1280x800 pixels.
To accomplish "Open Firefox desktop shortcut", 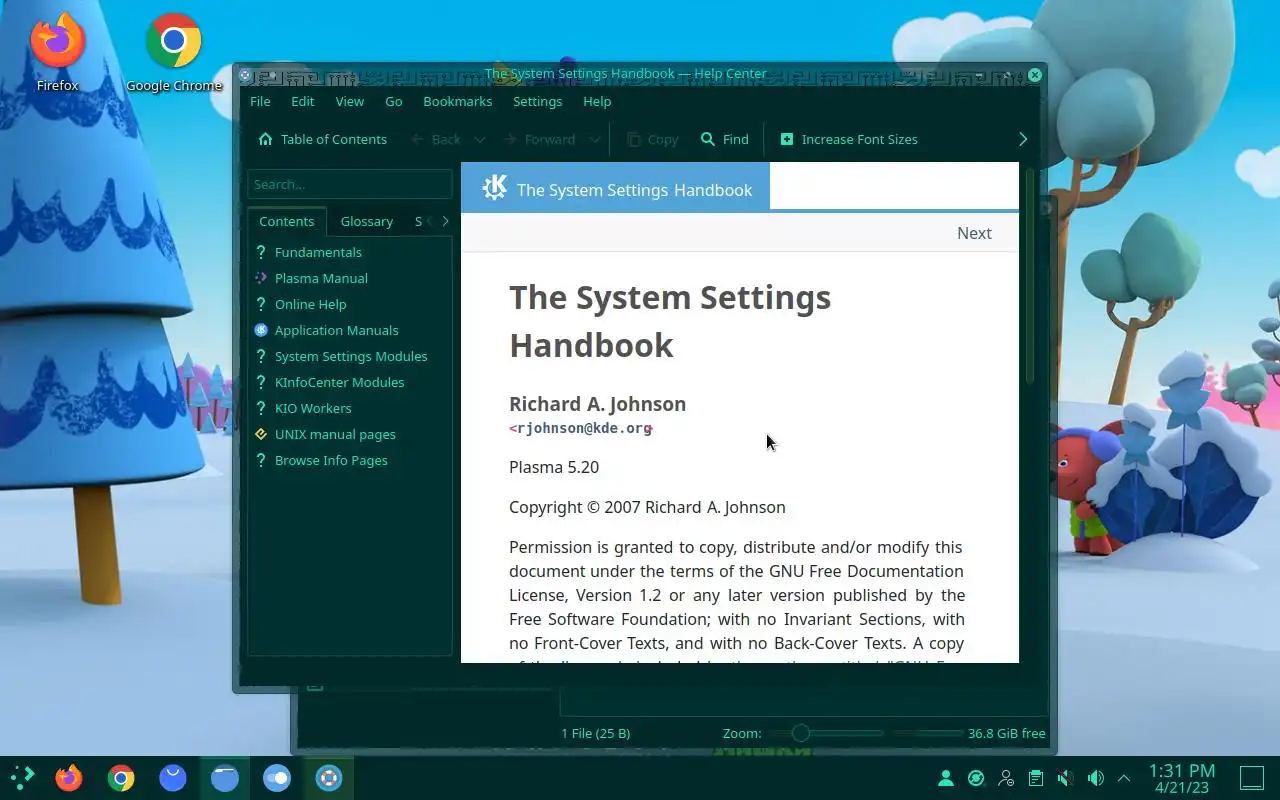I will [57, 52].
